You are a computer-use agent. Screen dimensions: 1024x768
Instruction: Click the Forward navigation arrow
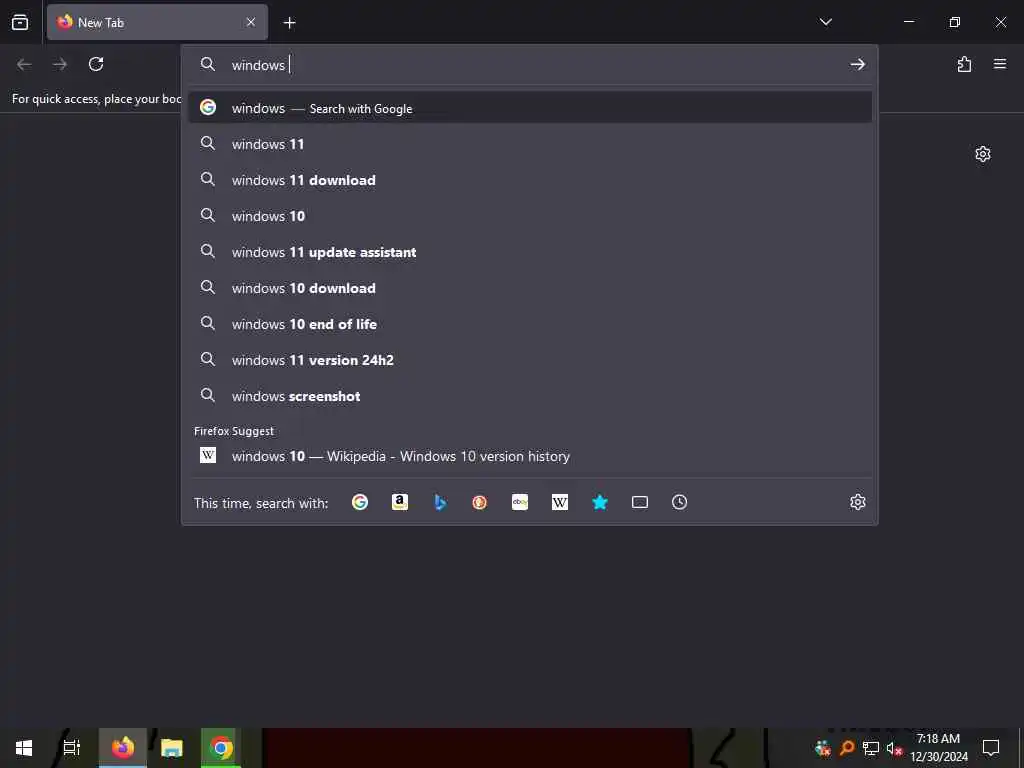(x=60, y=64)
